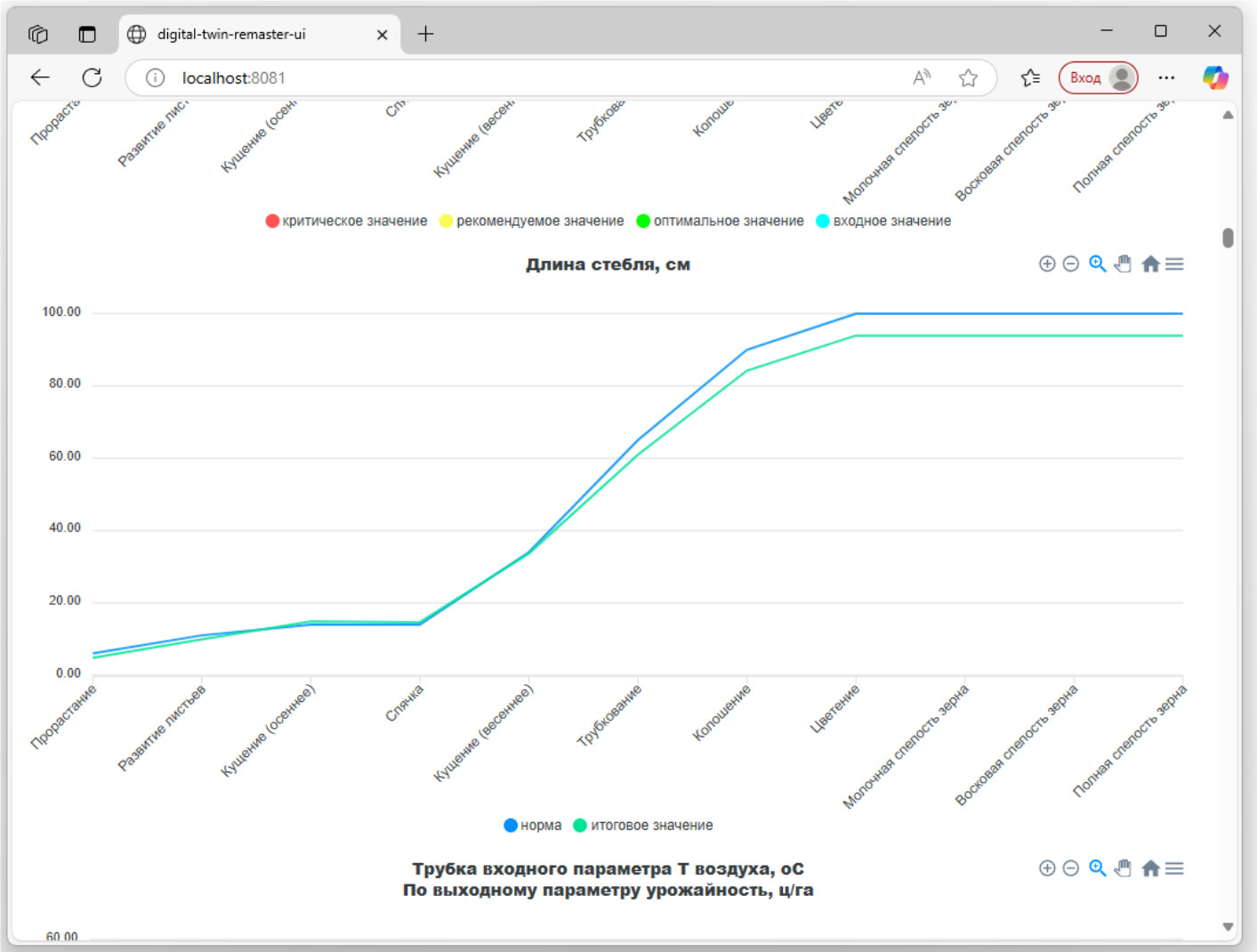Click the 'входное значение' cyan legend marker
The width and height of the screenshot is (1257, 952).
(823, 221)
